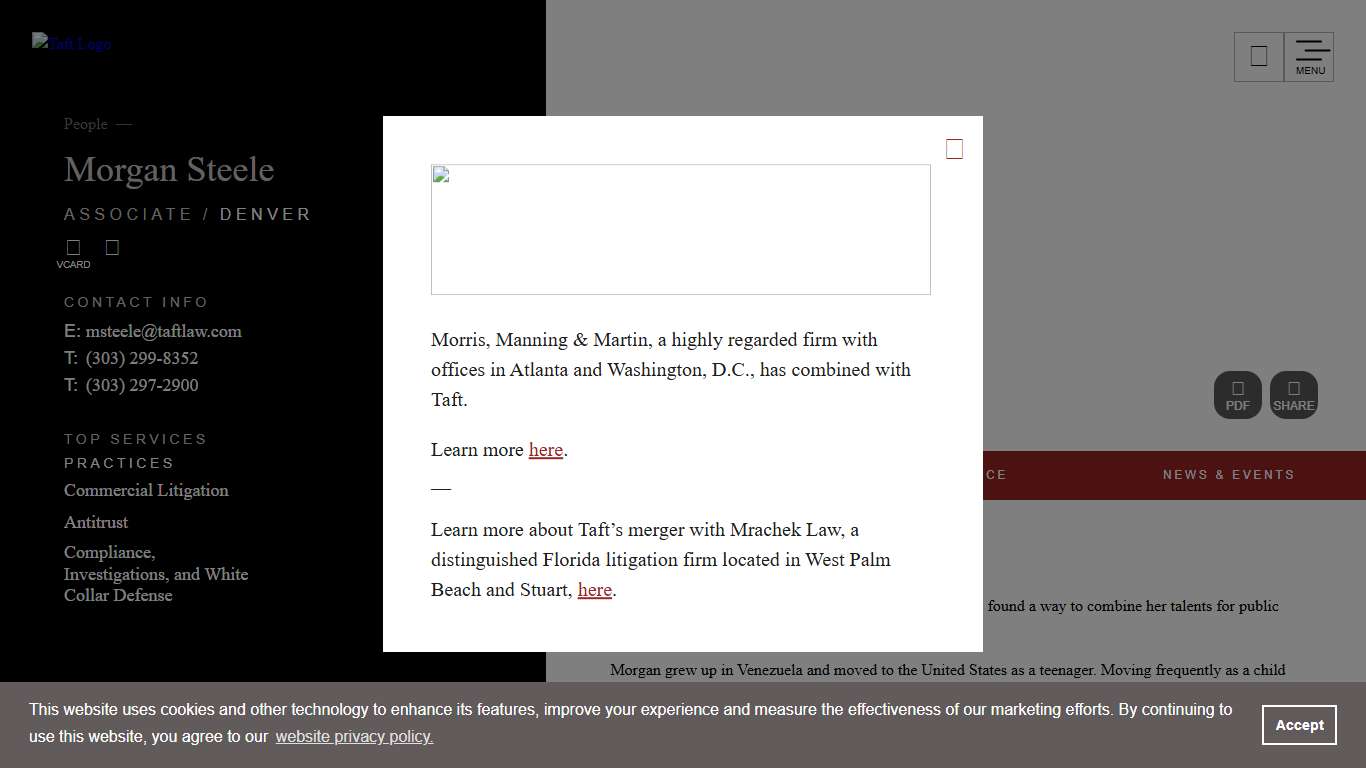Click the (303) 297-2900 phone link

[141, 385]
